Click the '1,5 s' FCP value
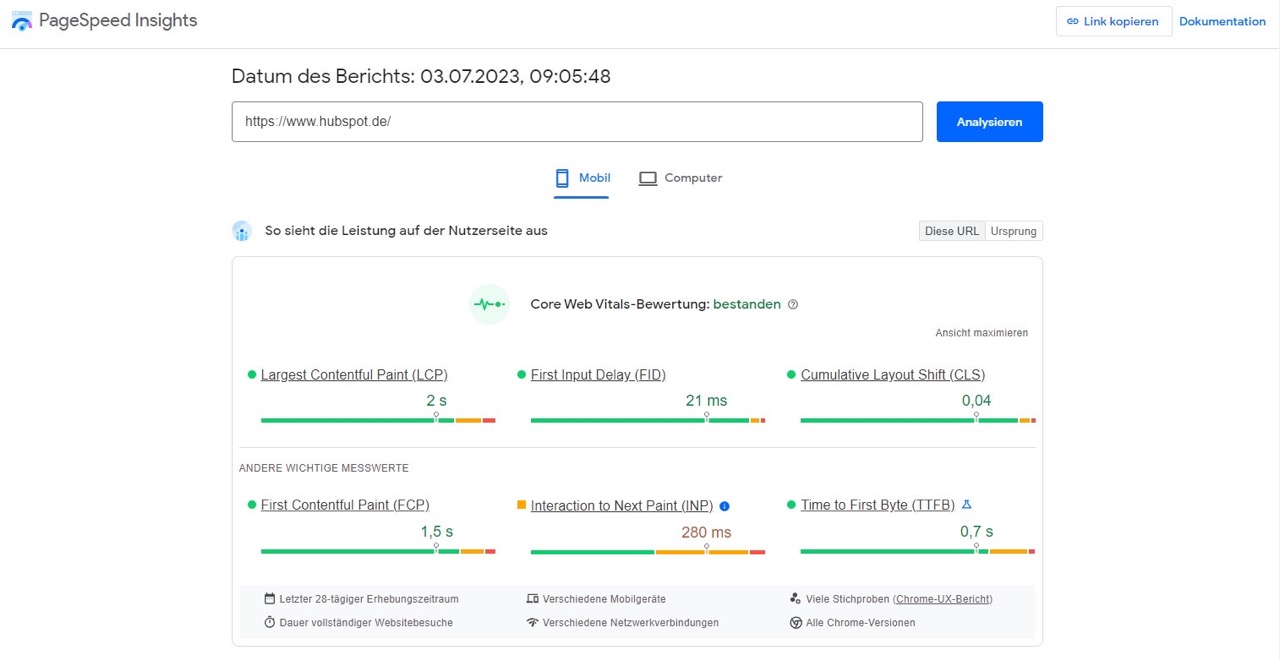 [x=437, y=532]
